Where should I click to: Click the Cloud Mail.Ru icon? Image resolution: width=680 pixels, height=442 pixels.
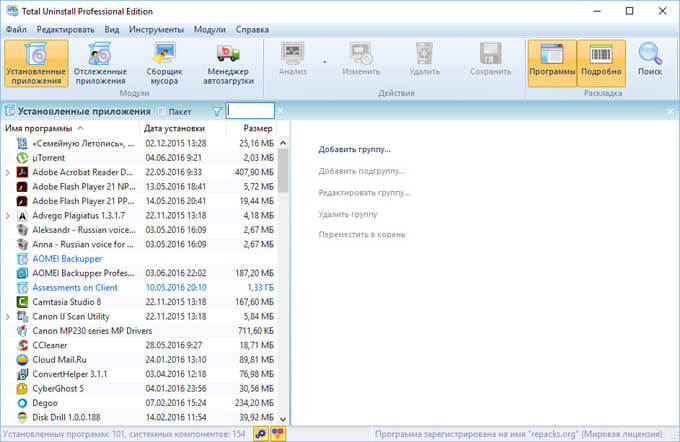[x=22, y=360]
